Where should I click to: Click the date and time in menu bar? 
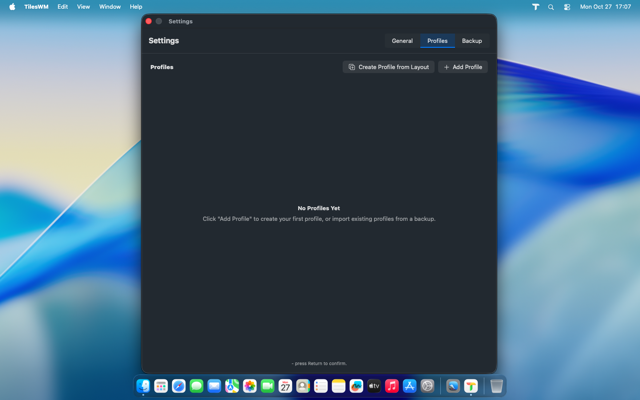point(605,7)
